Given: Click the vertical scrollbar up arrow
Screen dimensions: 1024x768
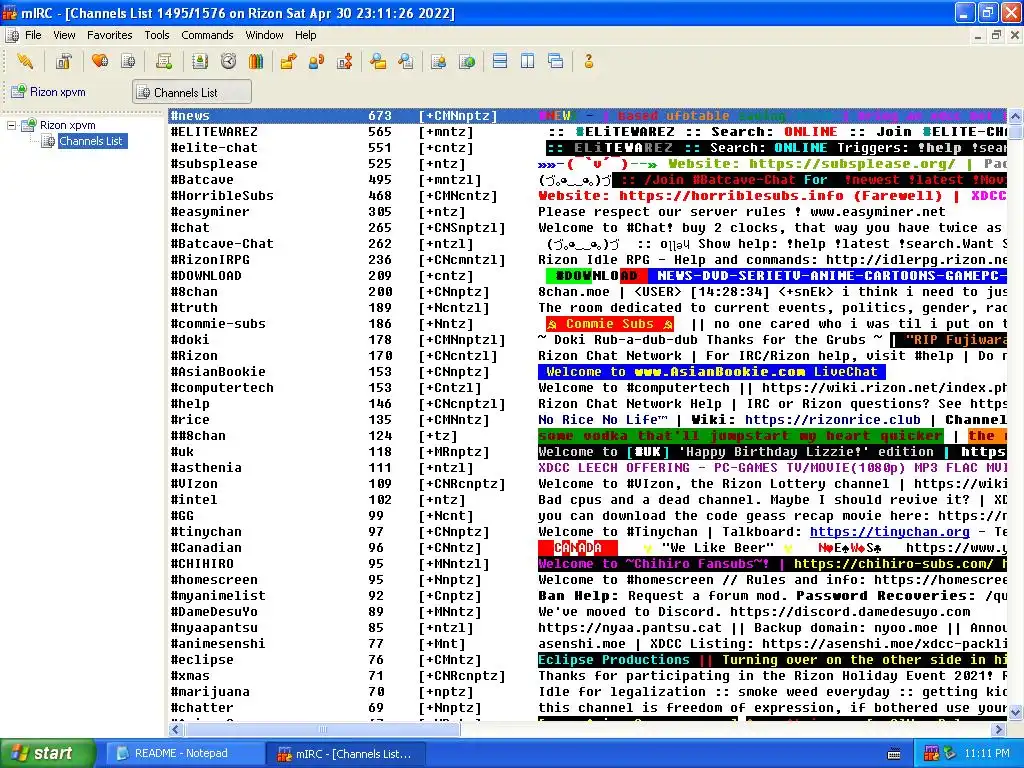Looking at the screenshot, I should 1016,116.
